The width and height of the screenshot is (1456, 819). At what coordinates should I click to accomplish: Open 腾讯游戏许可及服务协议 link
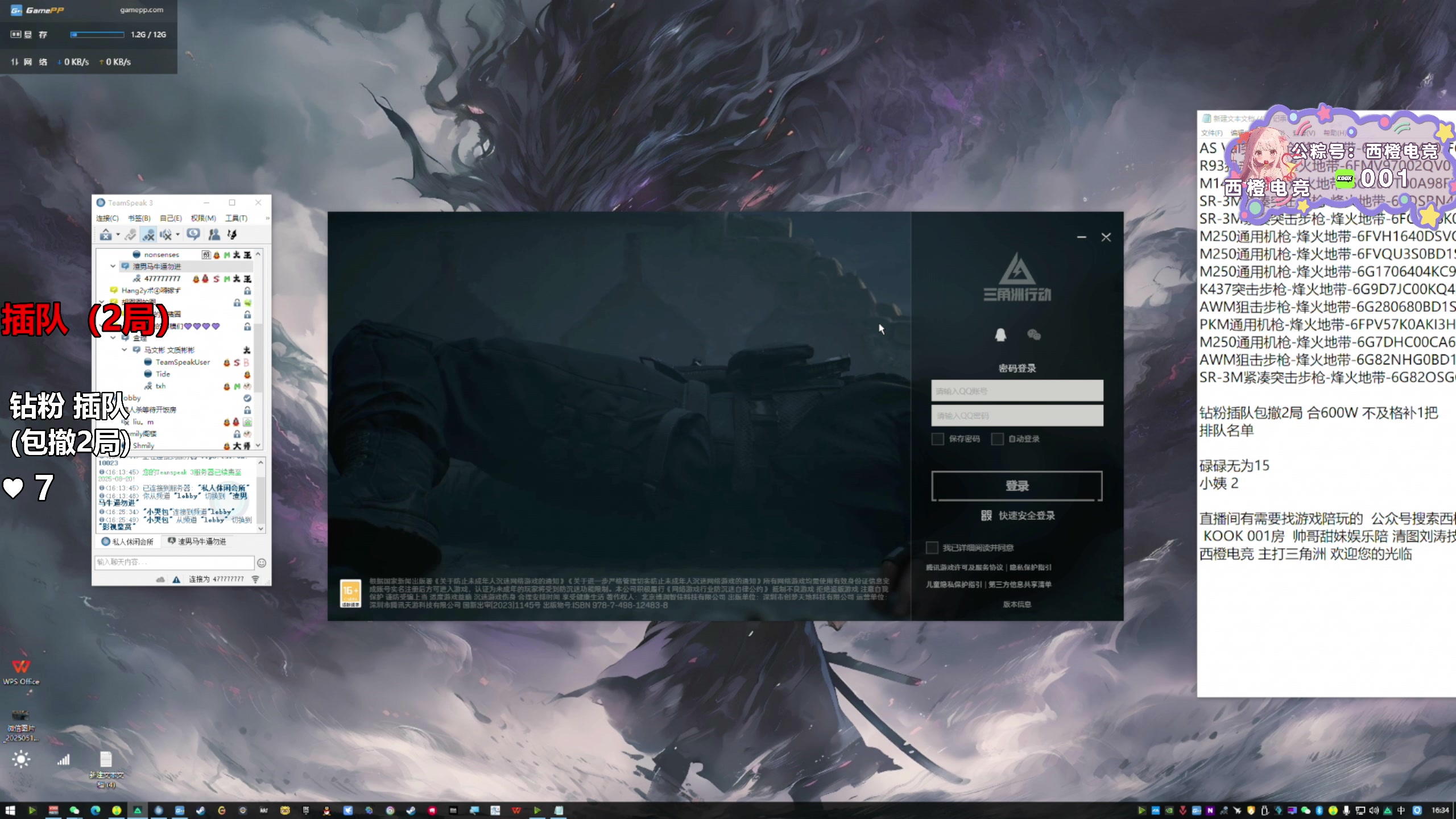965,567
